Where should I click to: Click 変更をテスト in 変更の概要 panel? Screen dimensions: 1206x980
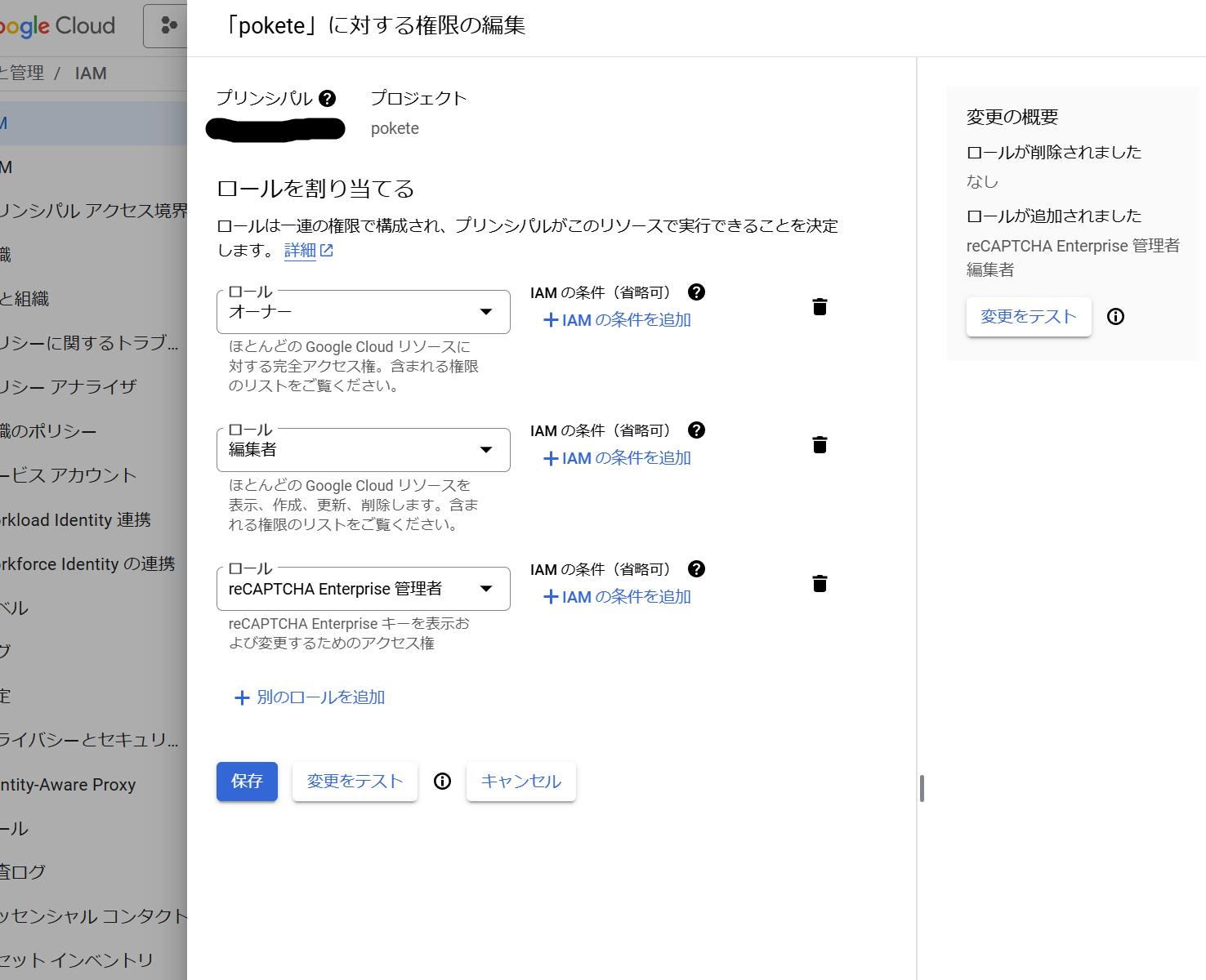click(x=1029, y=317)
